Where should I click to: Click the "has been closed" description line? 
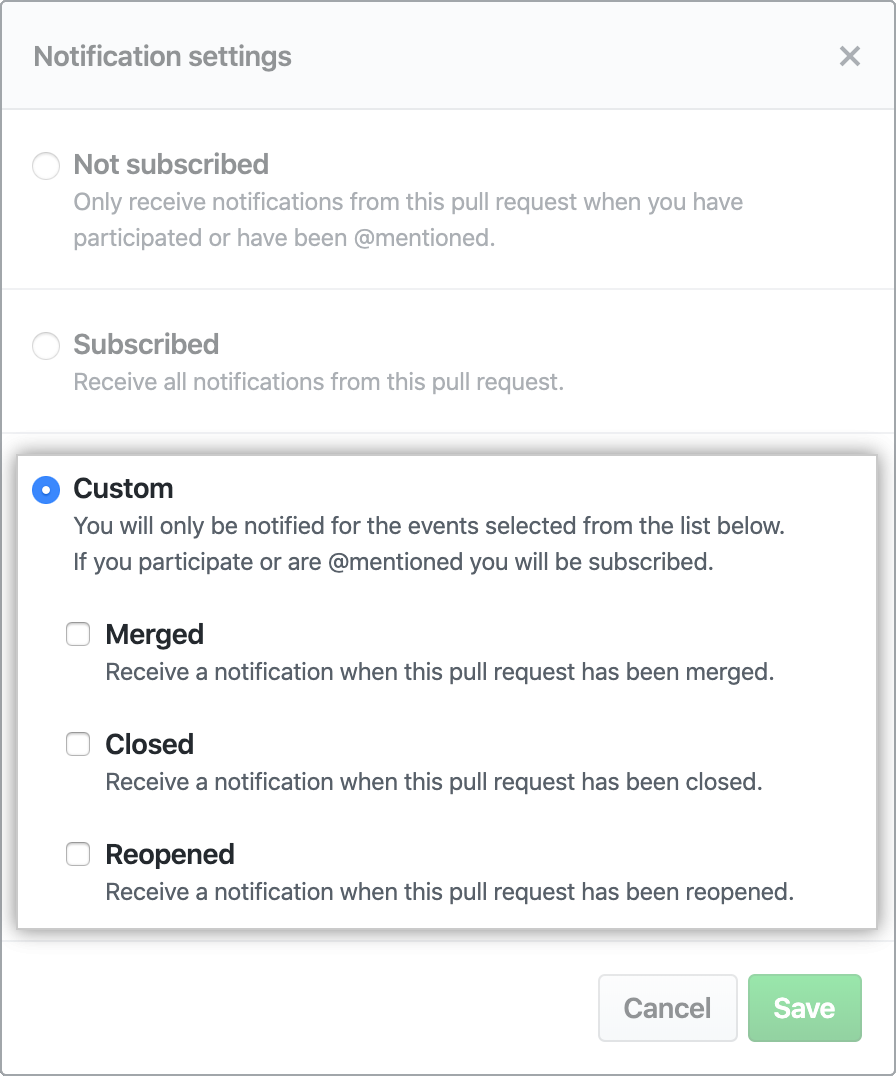[x=434, y=782]
